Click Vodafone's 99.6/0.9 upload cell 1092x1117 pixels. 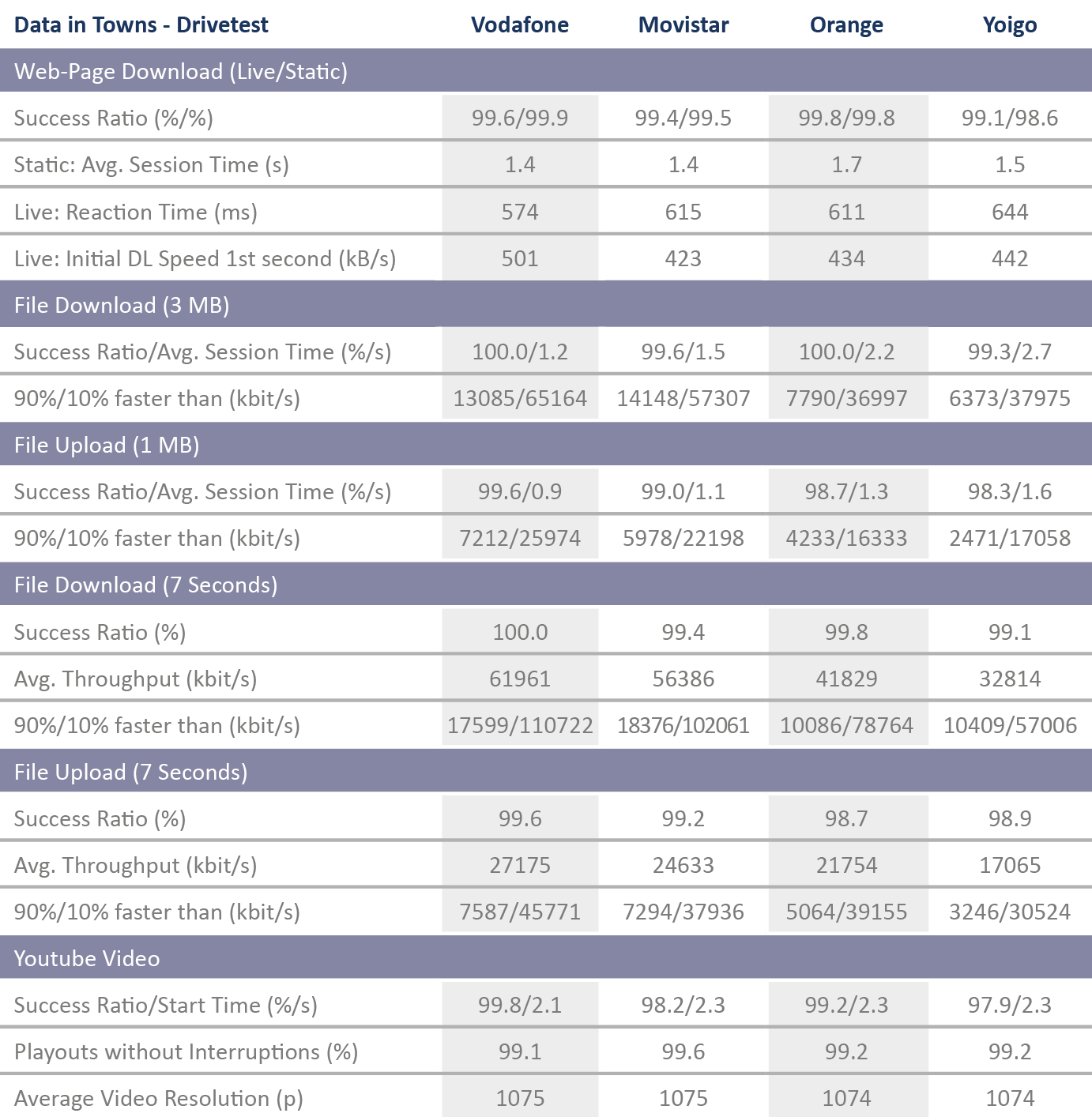coord(520,491)
